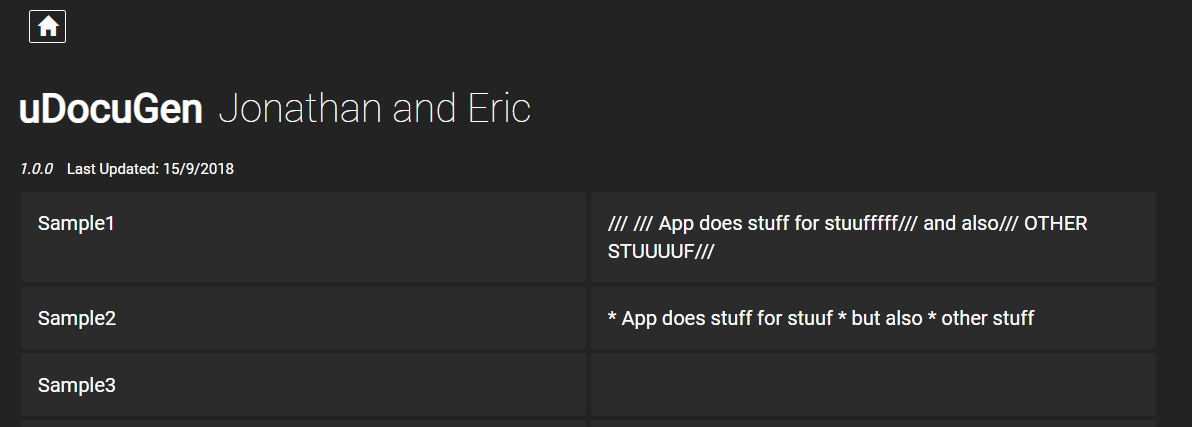The image size is (1192, 427).
Task: Click the word Jonathan in the heading
Action: pyautogui.click(x=300, y=109)
